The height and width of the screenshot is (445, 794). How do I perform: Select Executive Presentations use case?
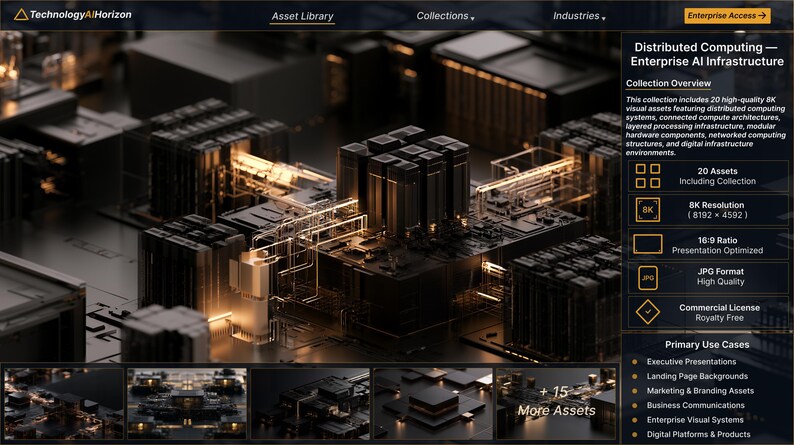(x=691, y=361)
